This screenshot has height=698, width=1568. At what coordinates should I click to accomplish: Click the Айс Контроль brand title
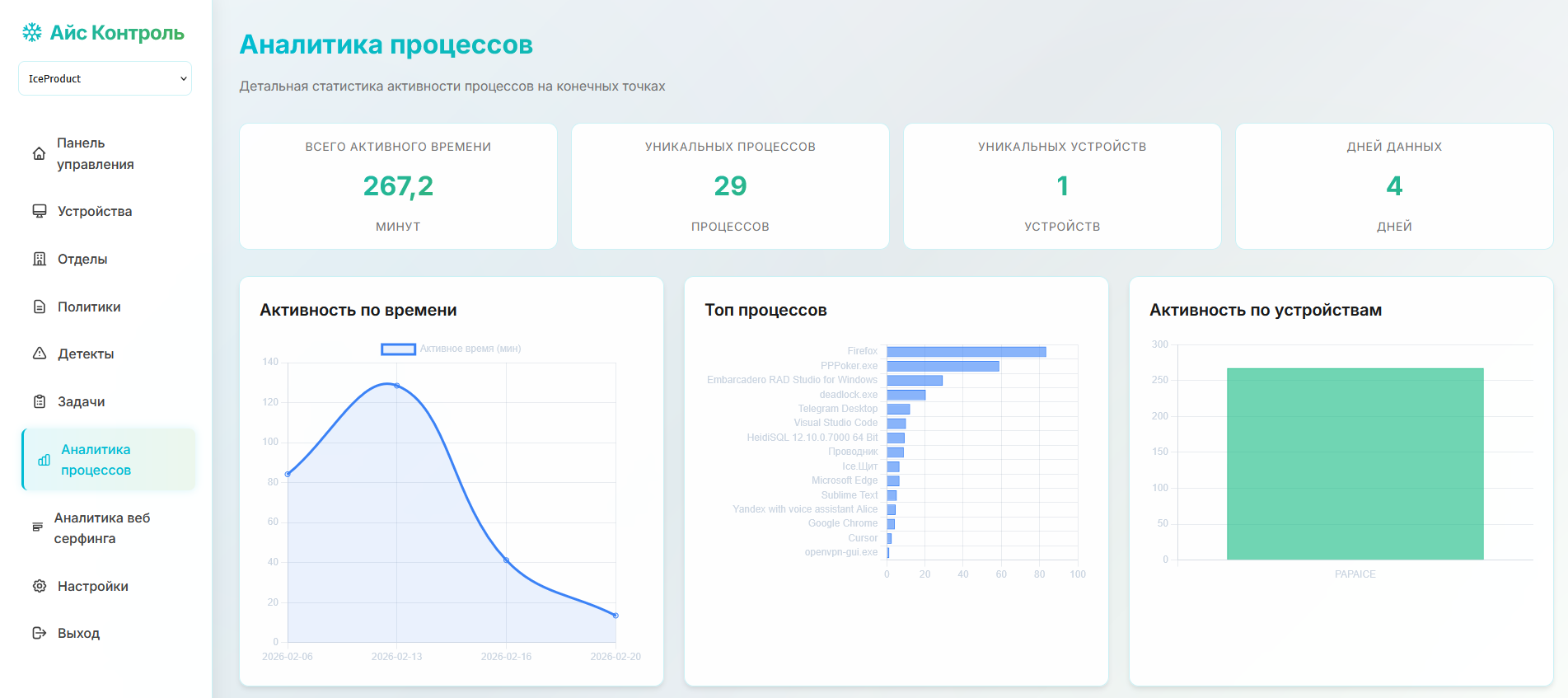117,33
